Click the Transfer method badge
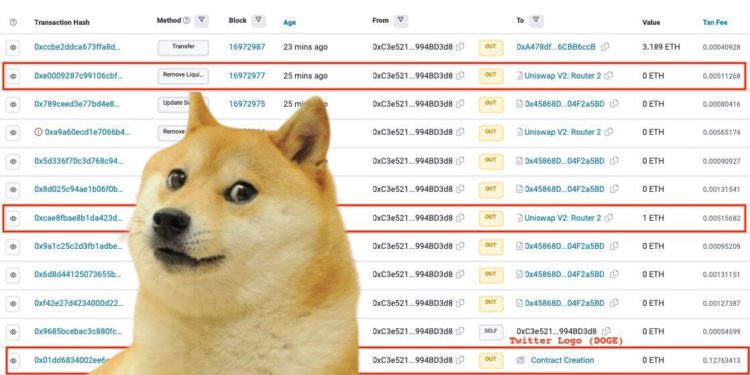Viewport: 750px width, 375px height. tap(183, 47)
